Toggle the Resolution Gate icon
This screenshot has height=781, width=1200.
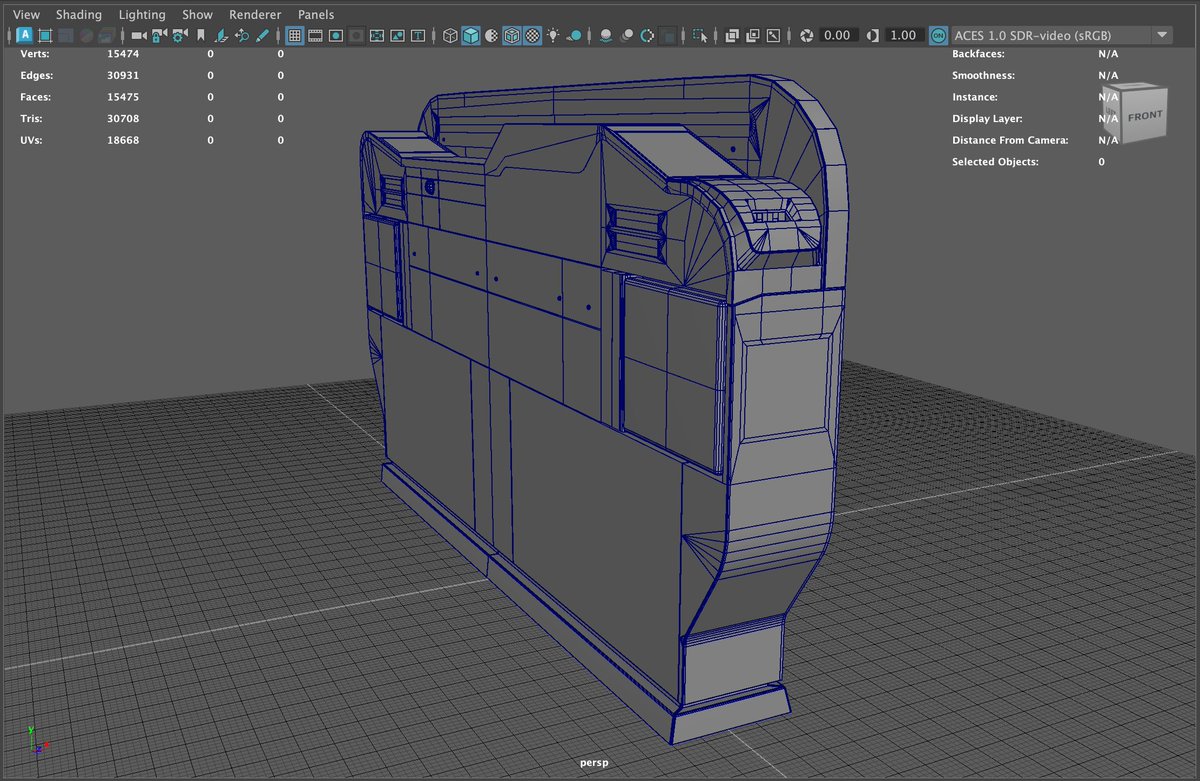(336, 35)
